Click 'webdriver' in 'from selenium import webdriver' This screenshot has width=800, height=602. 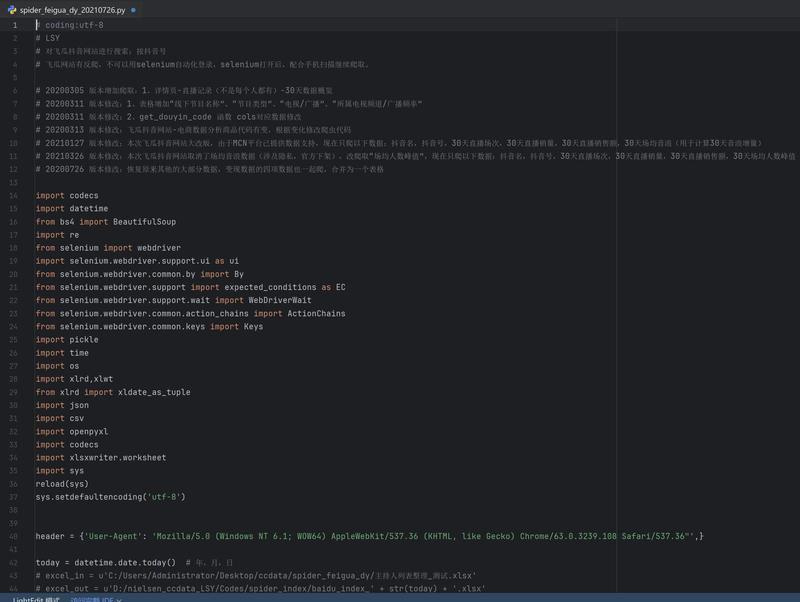point(159,248)
